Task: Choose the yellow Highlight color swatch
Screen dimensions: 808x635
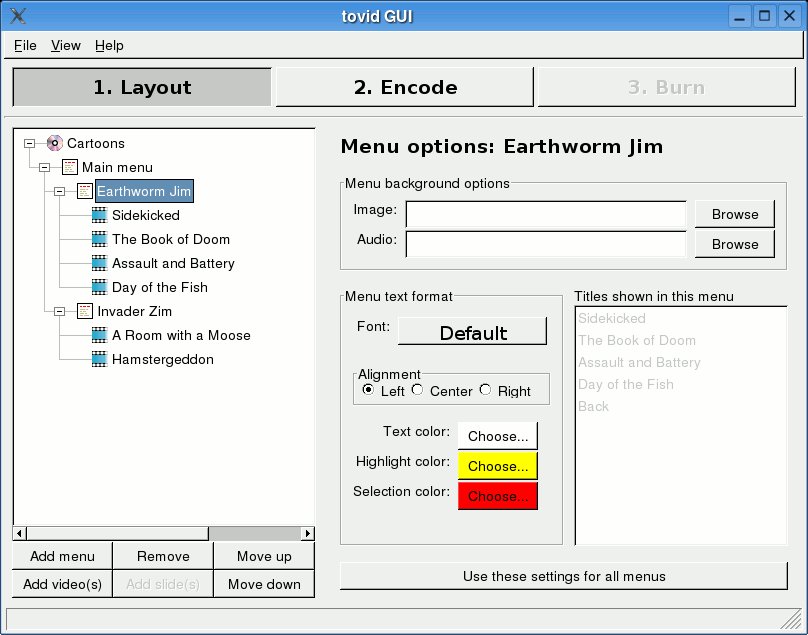Action: [498, 466]
